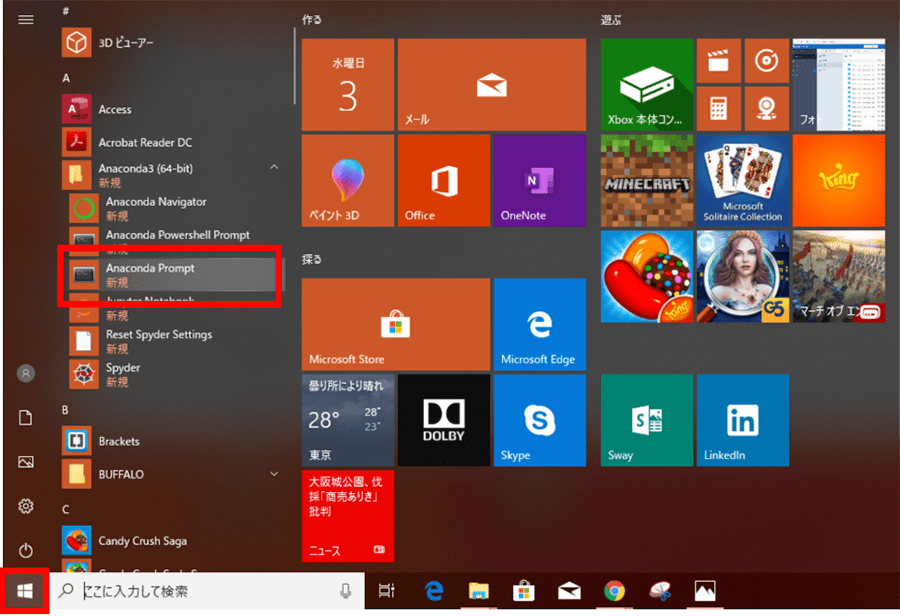This screenshot has height=616, width=900.
Task: Open the Movies & TV clapperboard tile
Action: [719, 61]
